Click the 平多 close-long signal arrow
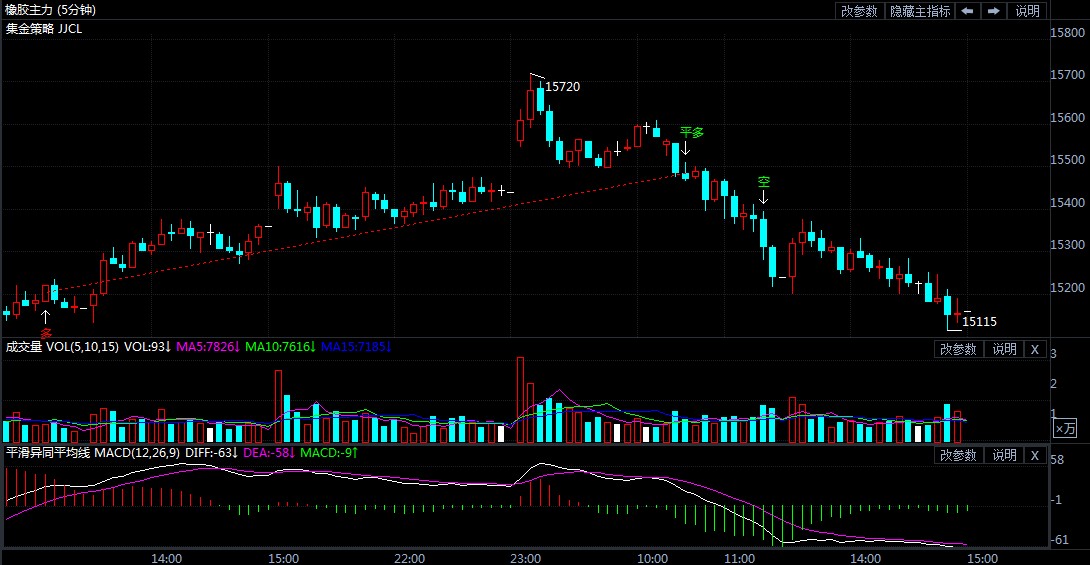The image size is (1090, 565). (685, 148)
